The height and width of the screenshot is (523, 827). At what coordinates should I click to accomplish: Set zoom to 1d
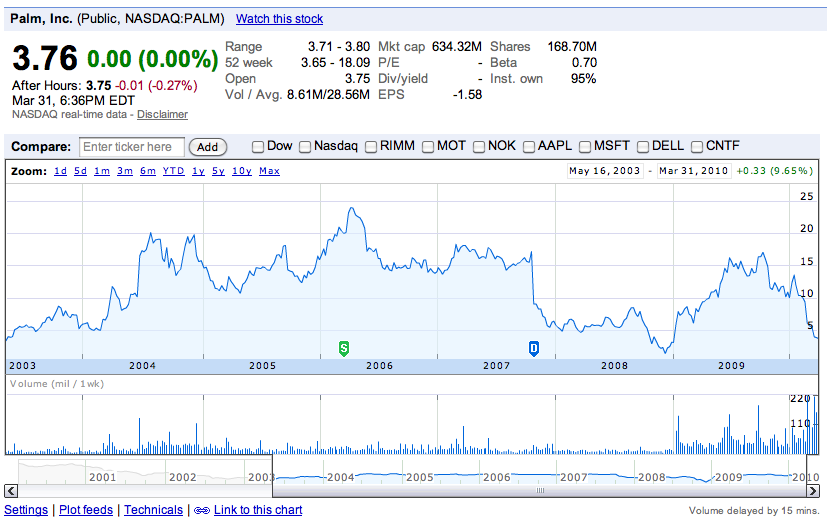pyautogui.click(x=60, y=171)
